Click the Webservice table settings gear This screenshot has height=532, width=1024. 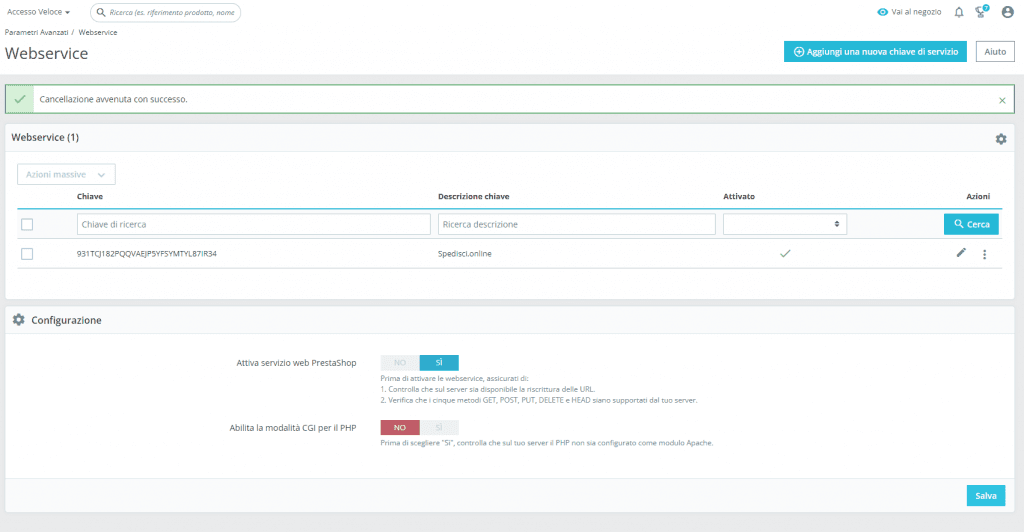coord(1000,139)
